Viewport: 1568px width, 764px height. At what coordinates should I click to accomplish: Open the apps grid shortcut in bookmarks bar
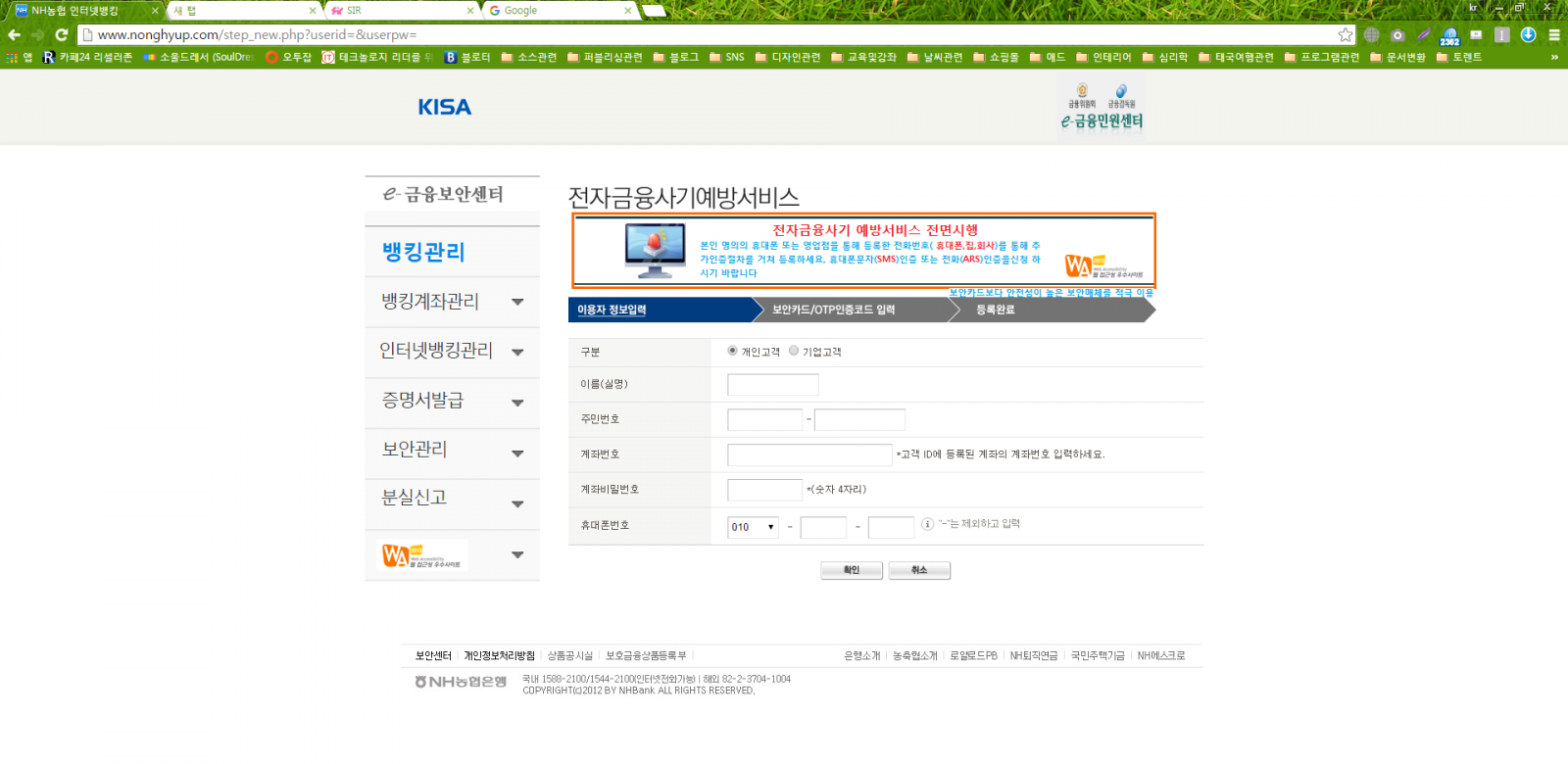20,57
